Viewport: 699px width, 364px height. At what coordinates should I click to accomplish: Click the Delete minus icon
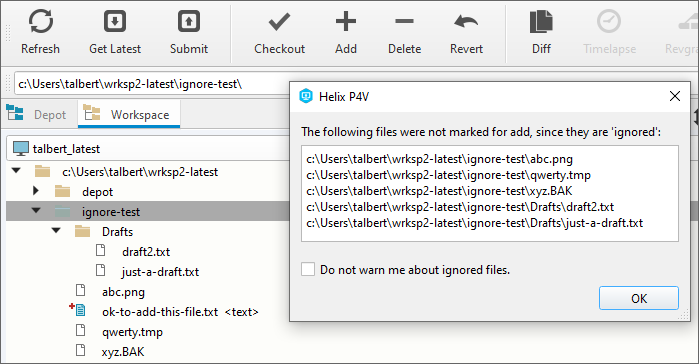(x=404, y=21)
